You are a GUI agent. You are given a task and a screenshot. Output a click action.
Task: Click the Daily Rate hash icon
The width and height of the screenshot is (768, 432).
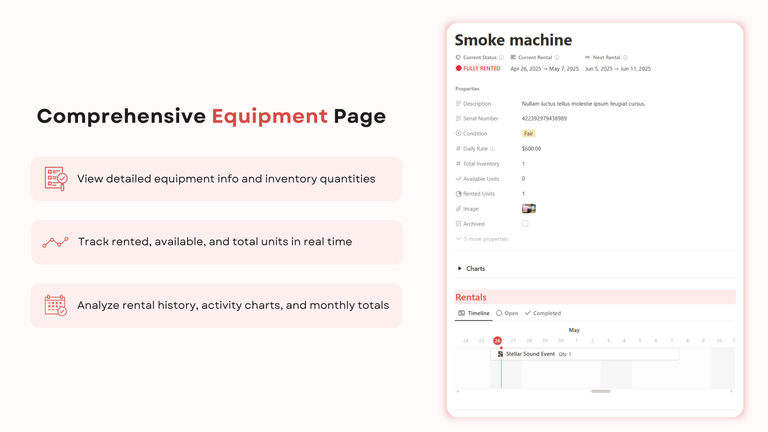[x=458, y=148]
